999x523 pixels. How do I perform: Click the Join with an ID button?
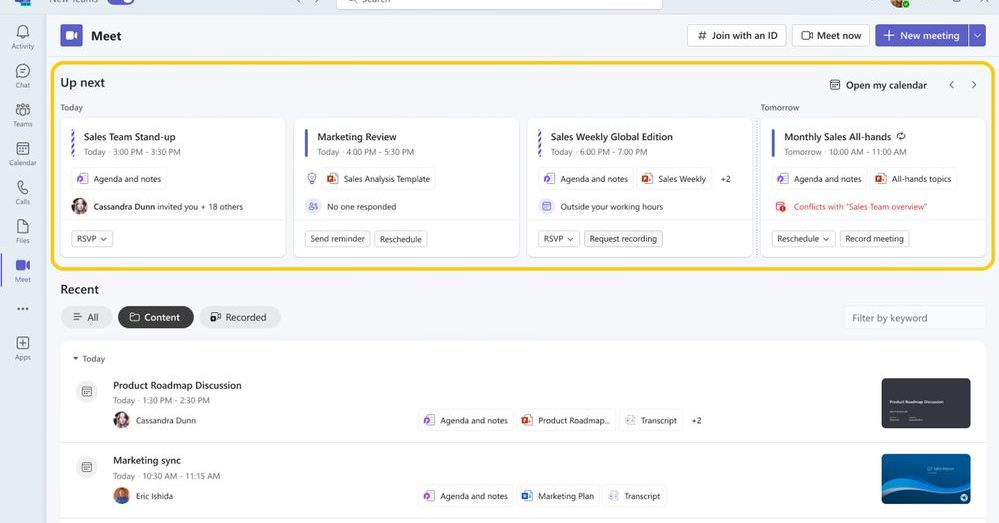point(736,36)
